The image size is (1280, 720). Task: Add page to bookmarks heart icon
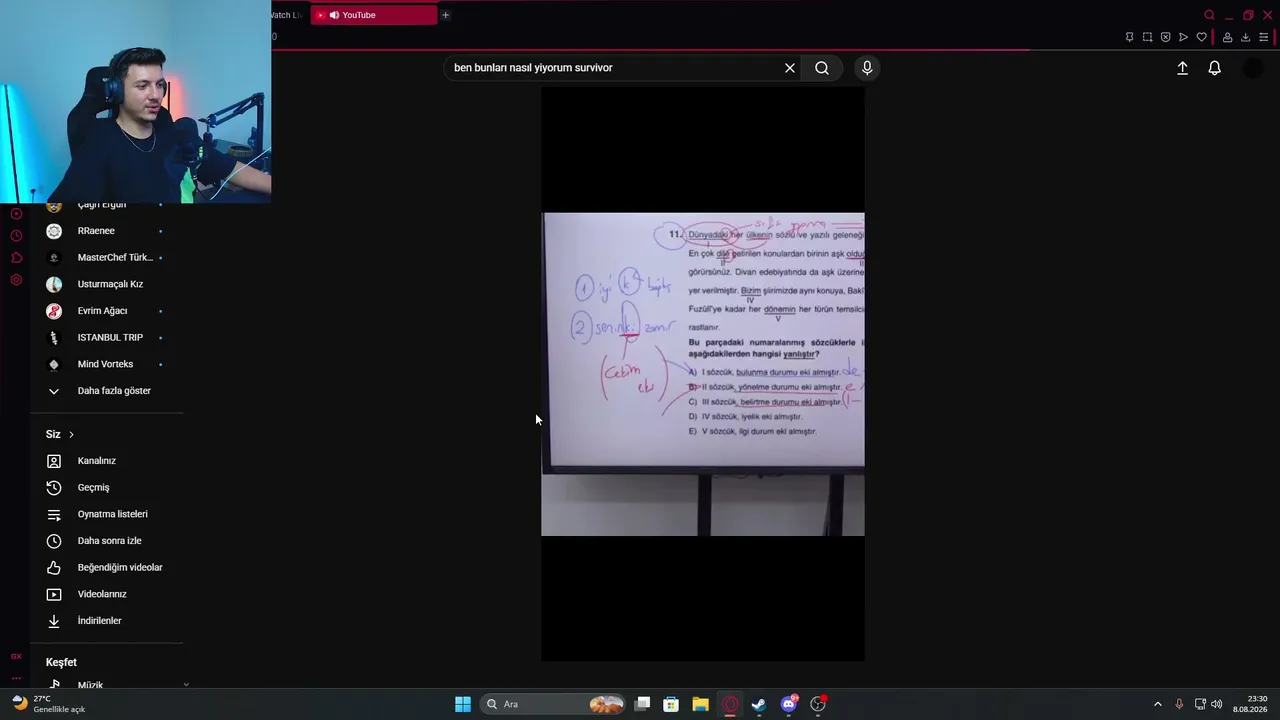coord(1201,37)
